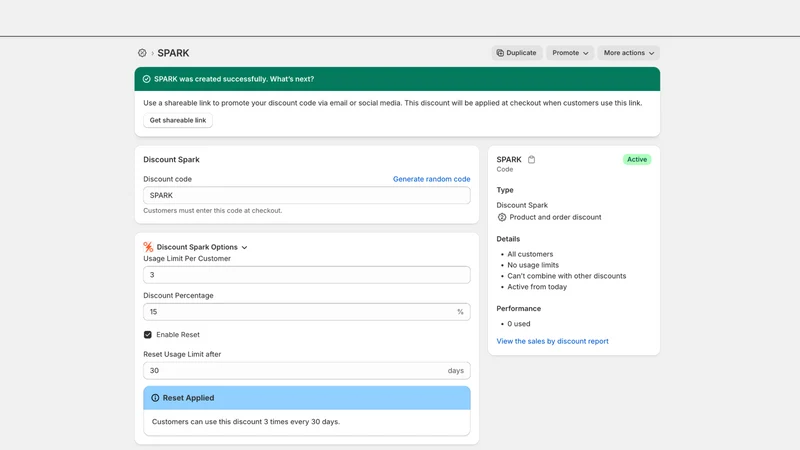Screen dimensions: 800x450
Task: Open the More actions menu
Action: pyautogui.click(x=629, y=53)
